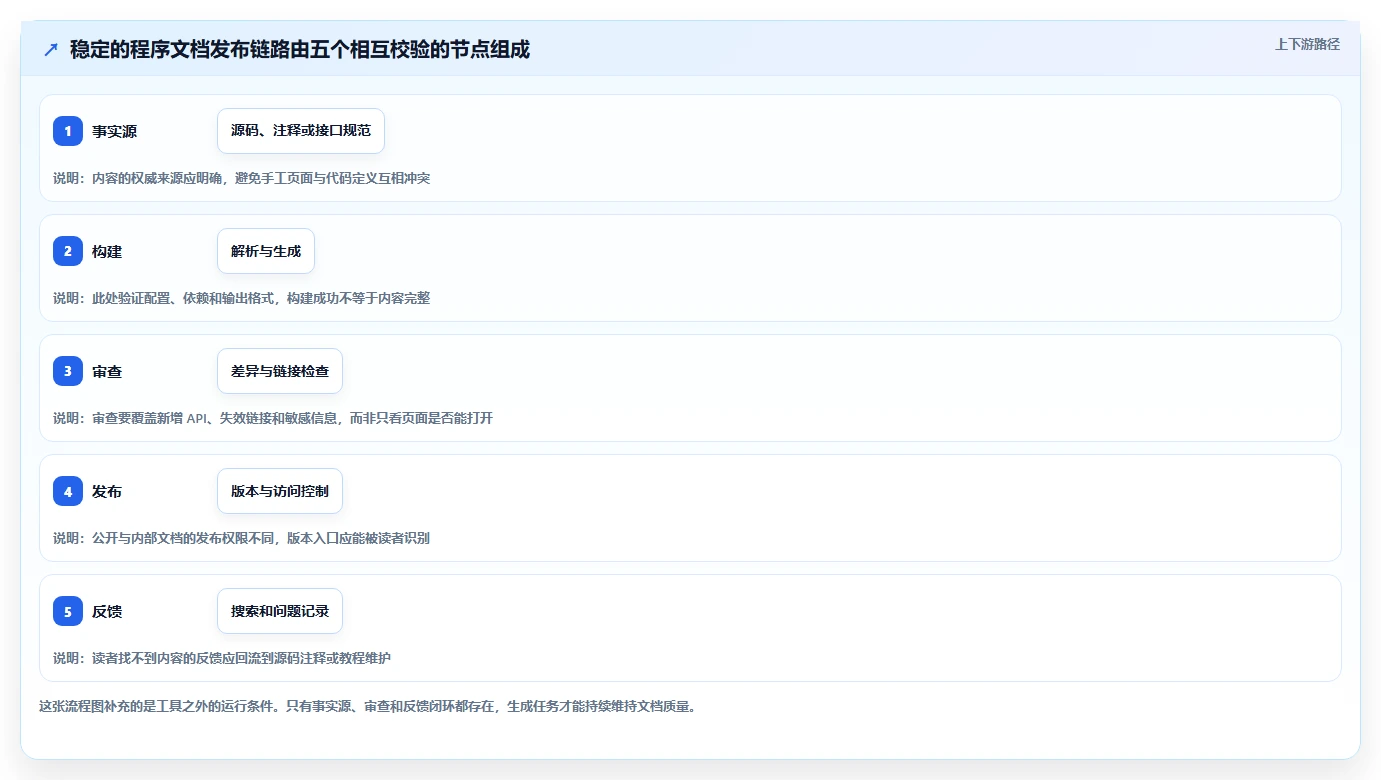Click the 审查 step label

point(107,371)
